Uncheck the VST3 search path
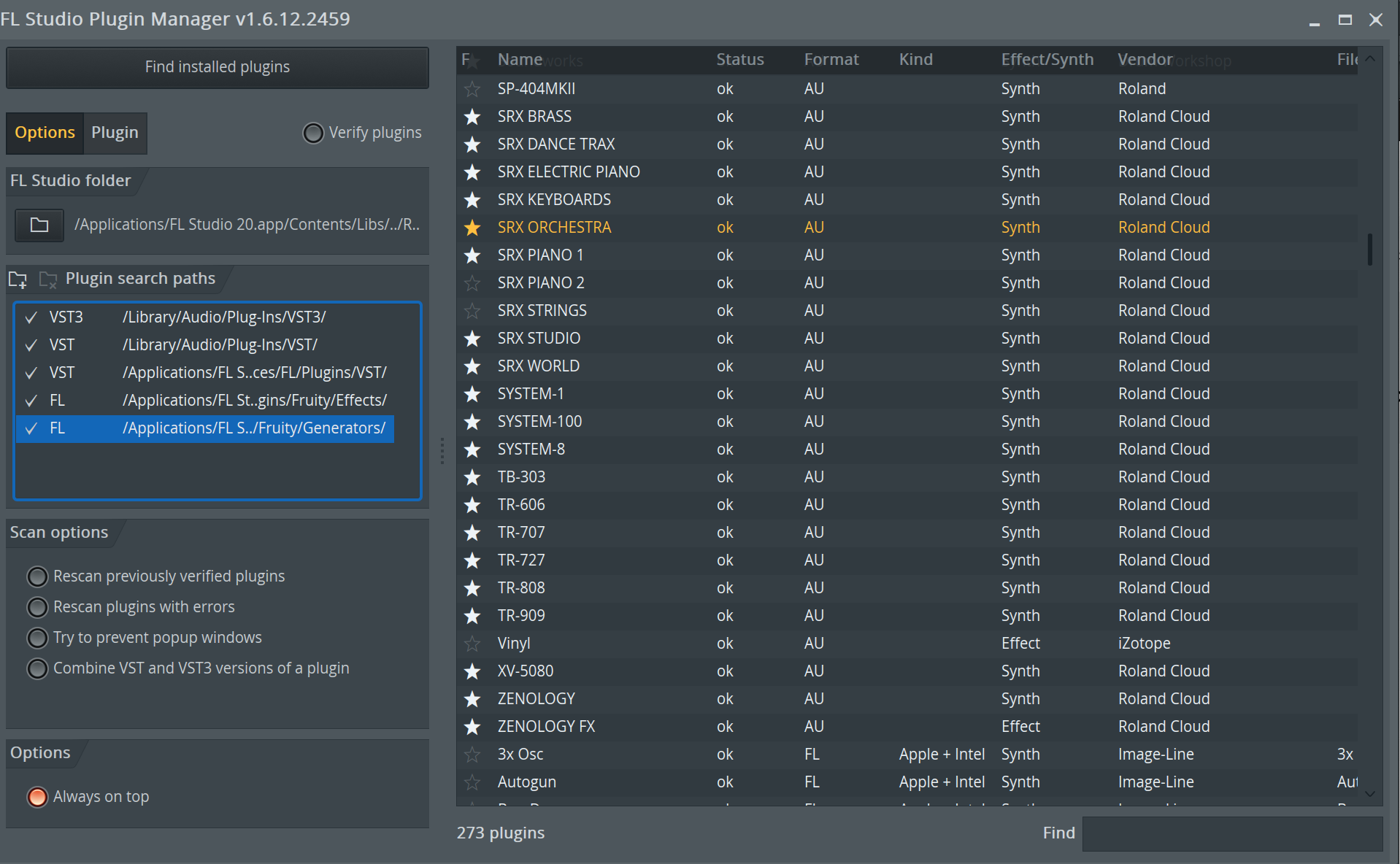 31,317
